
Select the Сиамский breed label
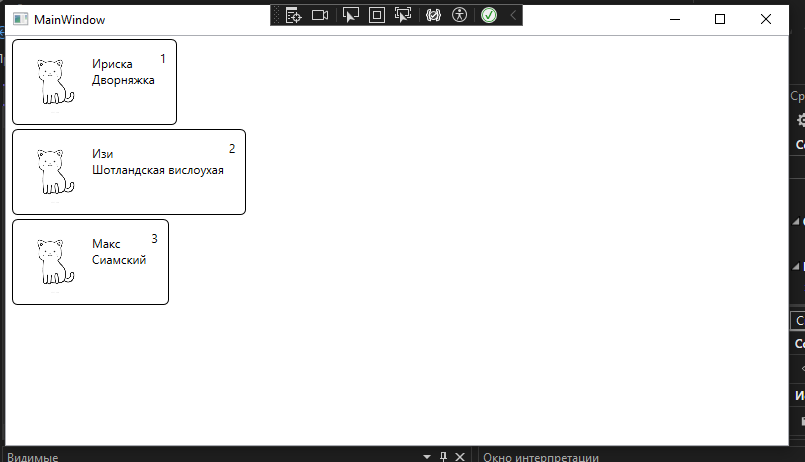(119, 260)
